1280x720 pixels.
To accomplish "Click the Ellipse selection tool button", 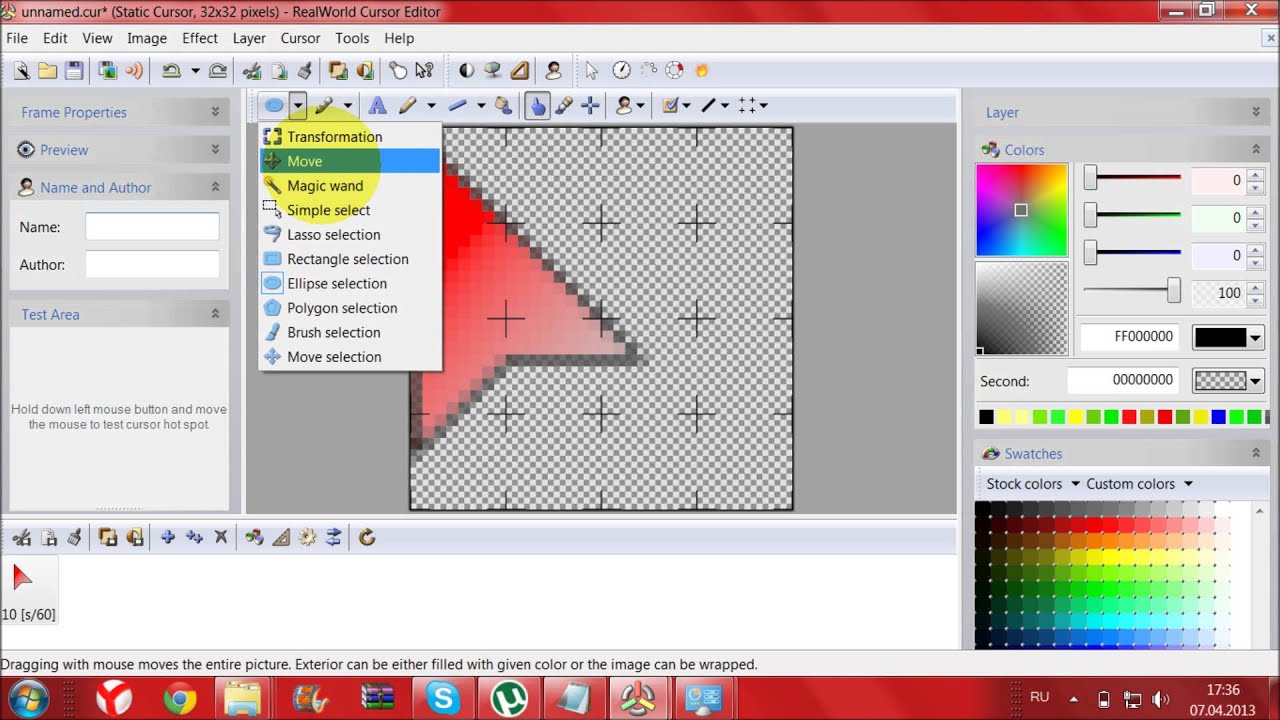I will coord(274,105).
